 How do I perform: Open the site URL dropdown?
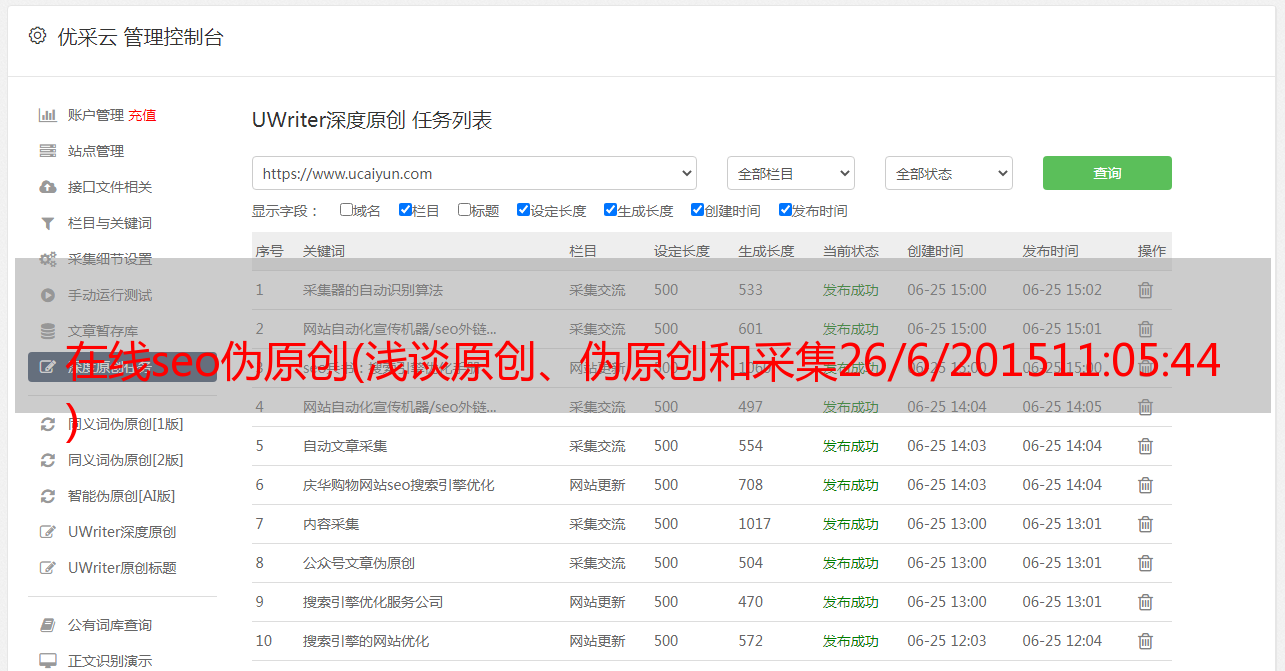click(x=474, y=173)
